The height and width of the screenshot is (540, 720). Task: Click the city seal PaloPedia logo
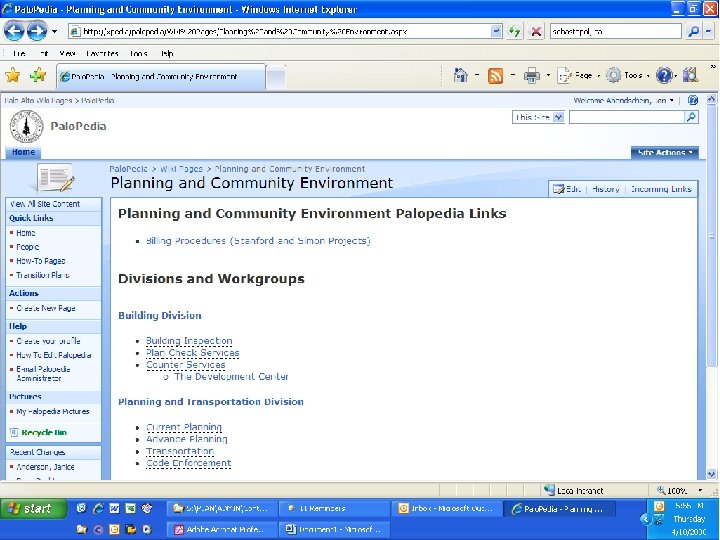pyautogui.click(x=27, y=126)
